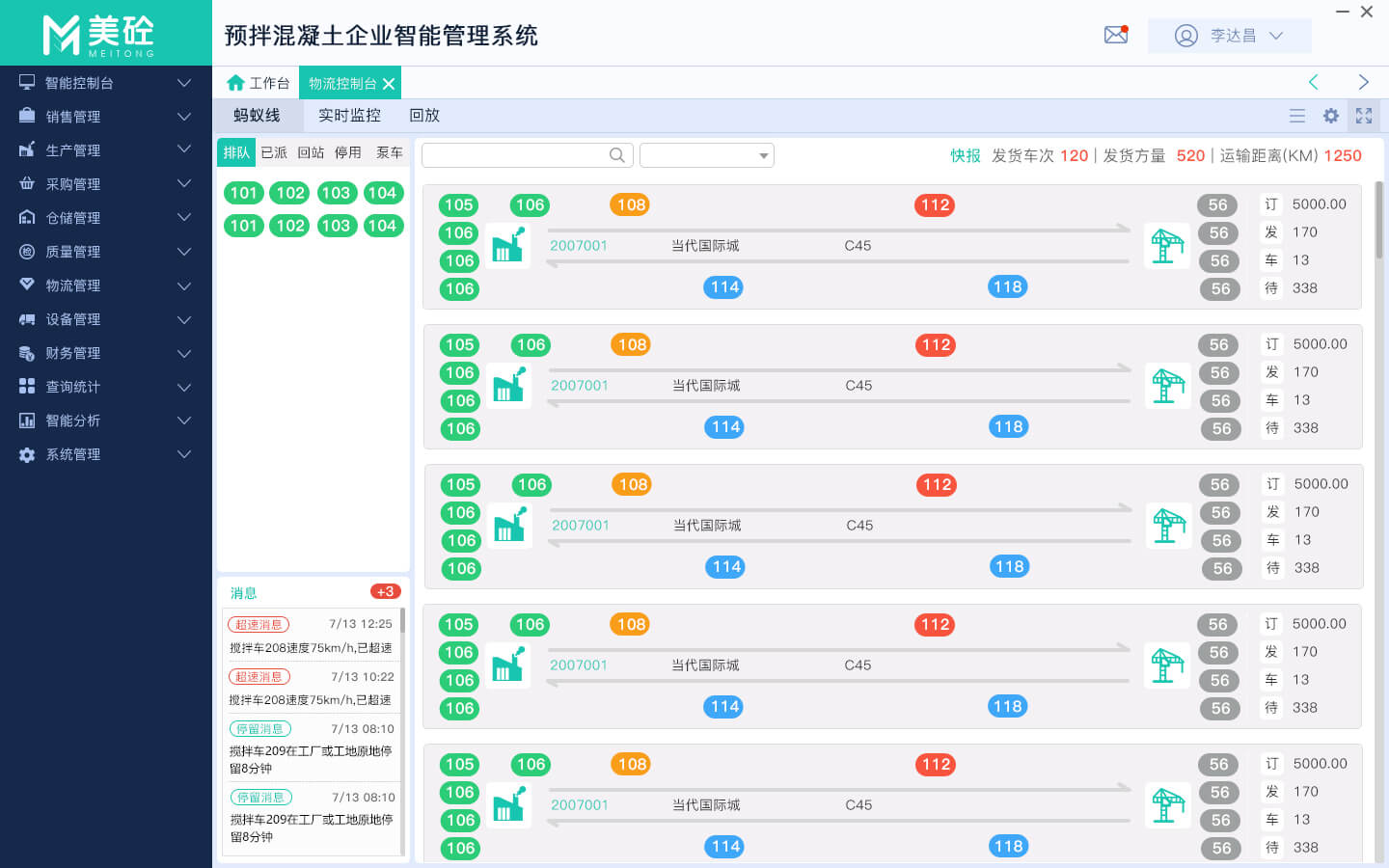Image resolution: width=1389 pixels, height=868 pixels.
Task: Click the search magnifier icon
Action: pos(617,155)
